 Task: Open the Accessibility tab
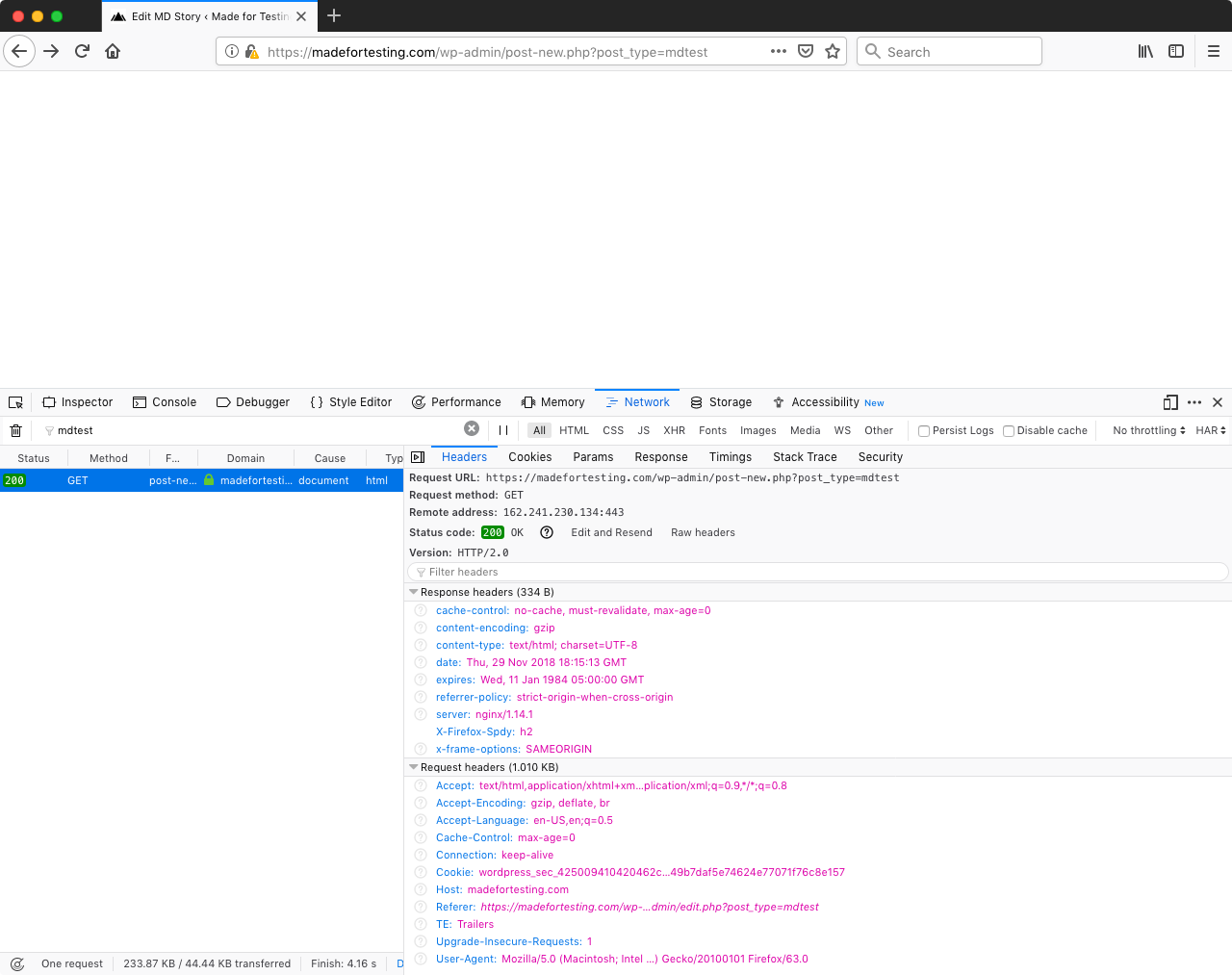point(829,402)
